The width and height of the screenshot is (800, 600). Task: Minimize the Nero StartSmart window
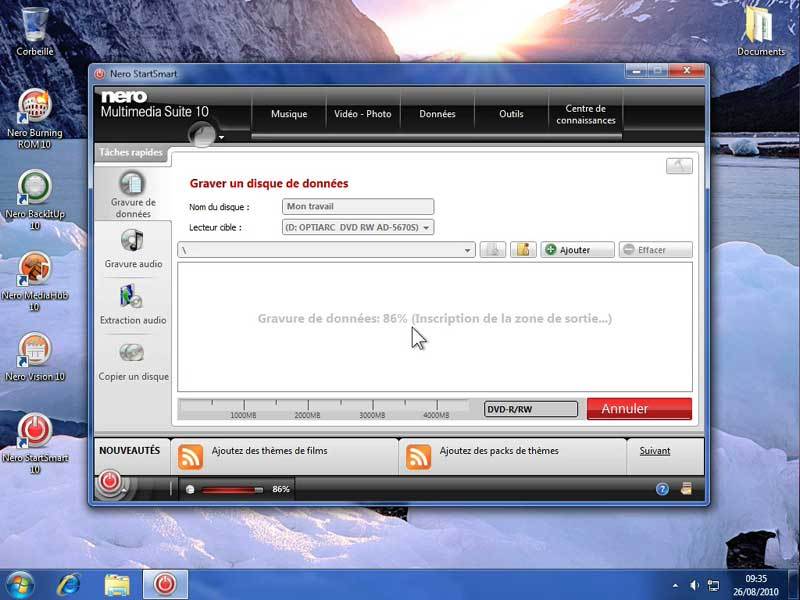pos(636,71)
